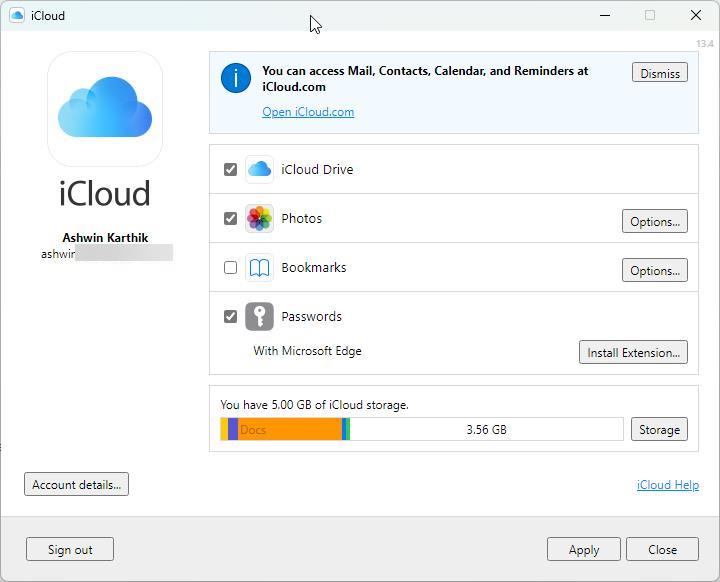The image size is (720, 582).
Task: Uncheck the Passwords checkbox
Action: coord(231,316)
